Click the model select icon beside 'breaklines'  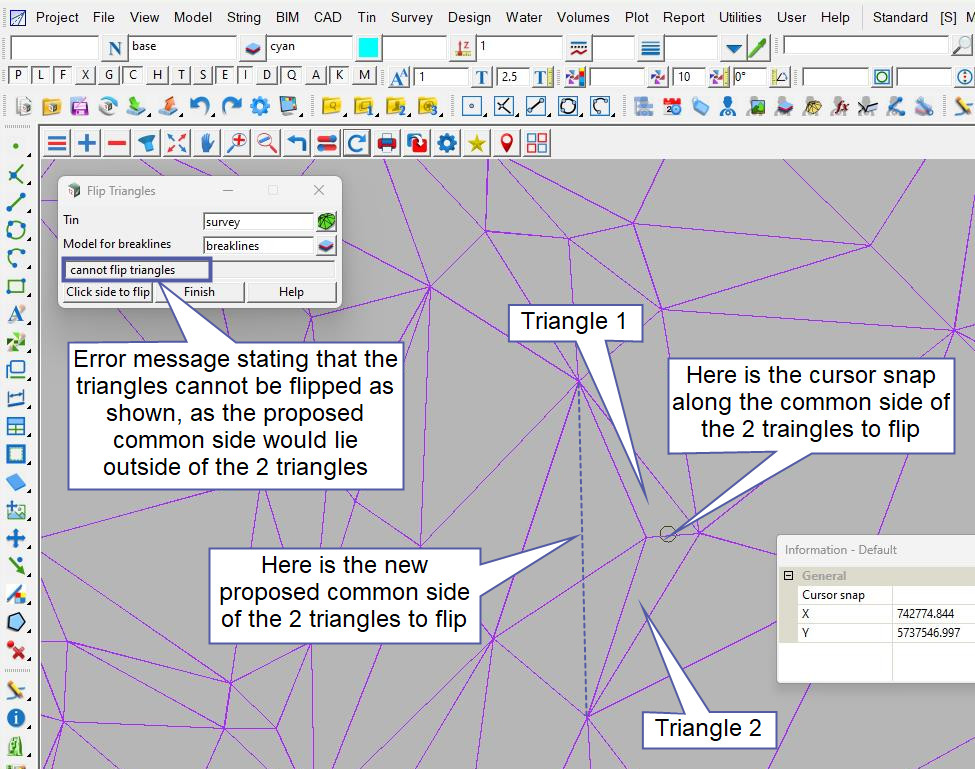326,246
